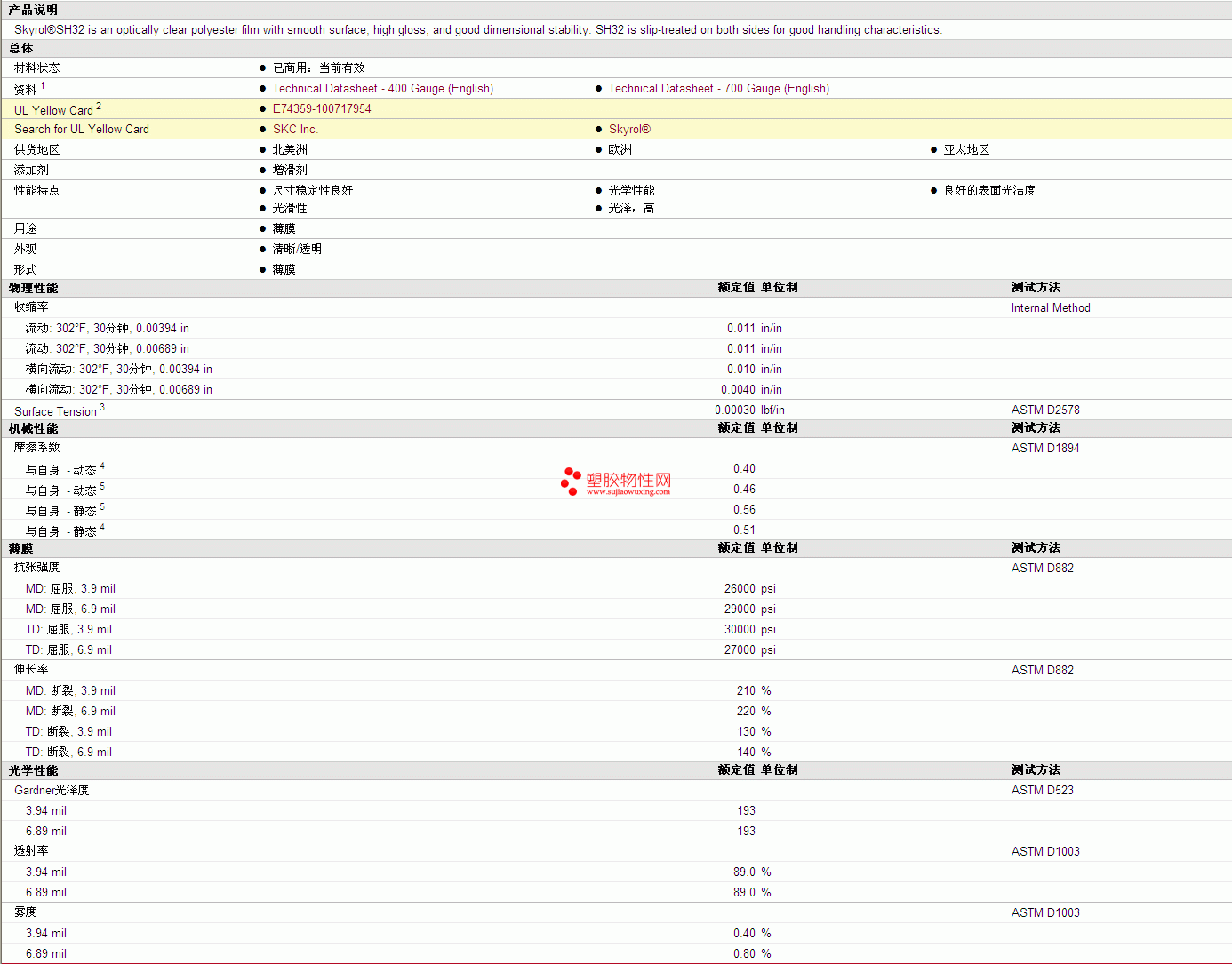Click the 清晰/透明 appearance entry
The image size is (1232, 964).
click(x=297, y=249)
